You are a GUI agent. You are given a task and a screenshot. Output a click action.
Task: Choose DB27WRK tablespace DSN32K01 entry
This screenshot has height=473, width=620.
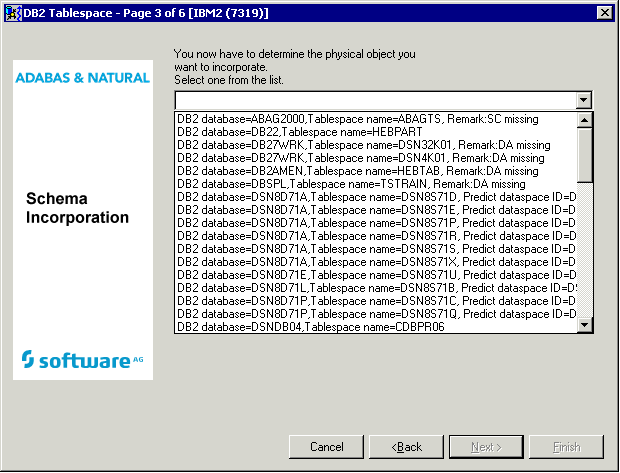pos(351,145)
